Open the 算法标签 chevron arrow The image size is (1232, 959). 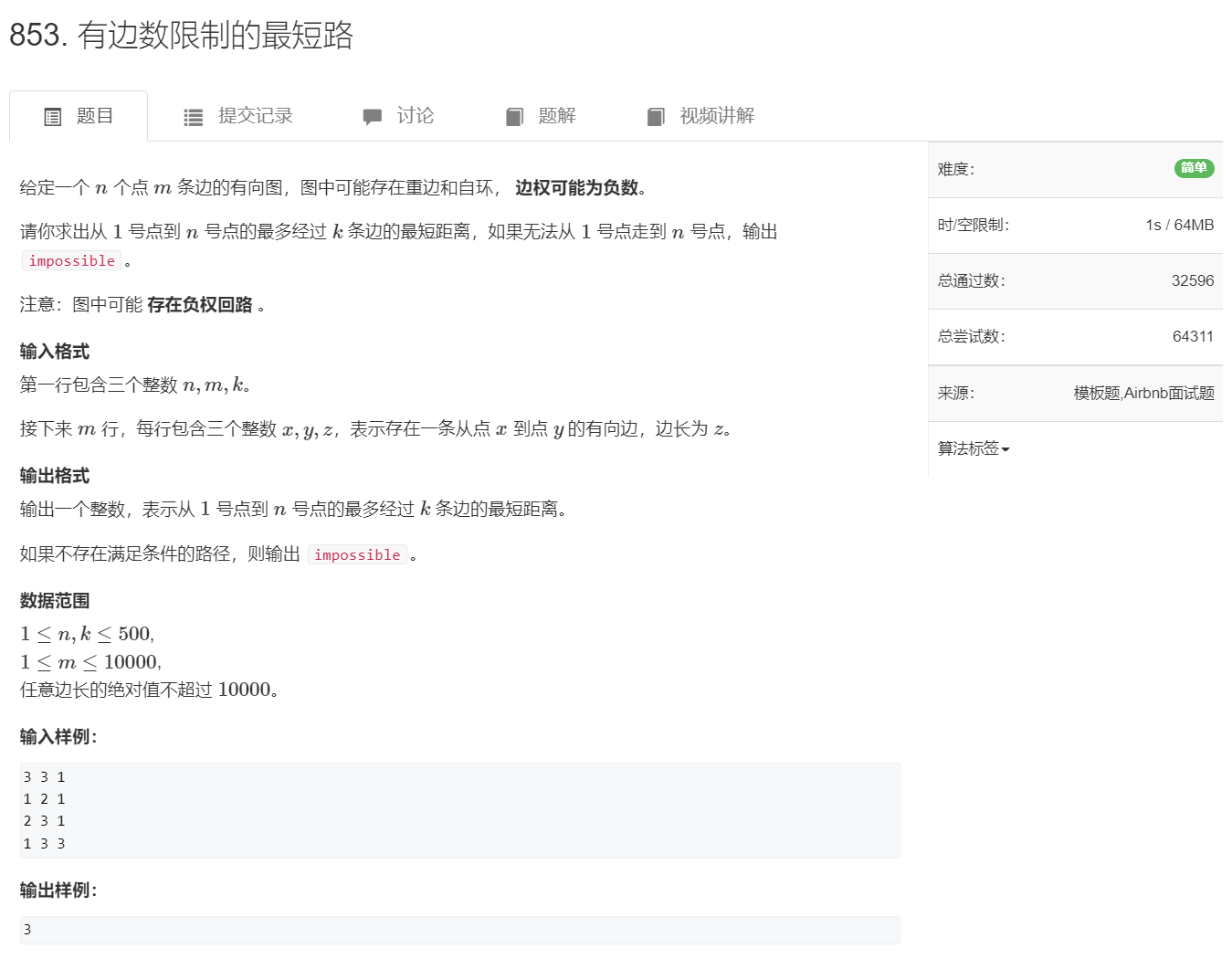click(1004, 449)
